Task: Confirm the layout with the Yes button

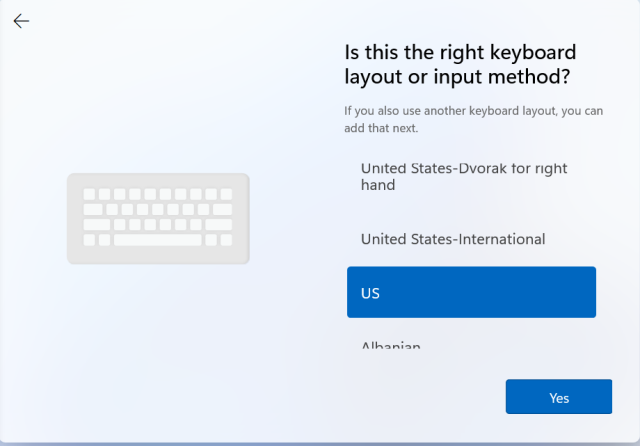Action: (558, 397)
